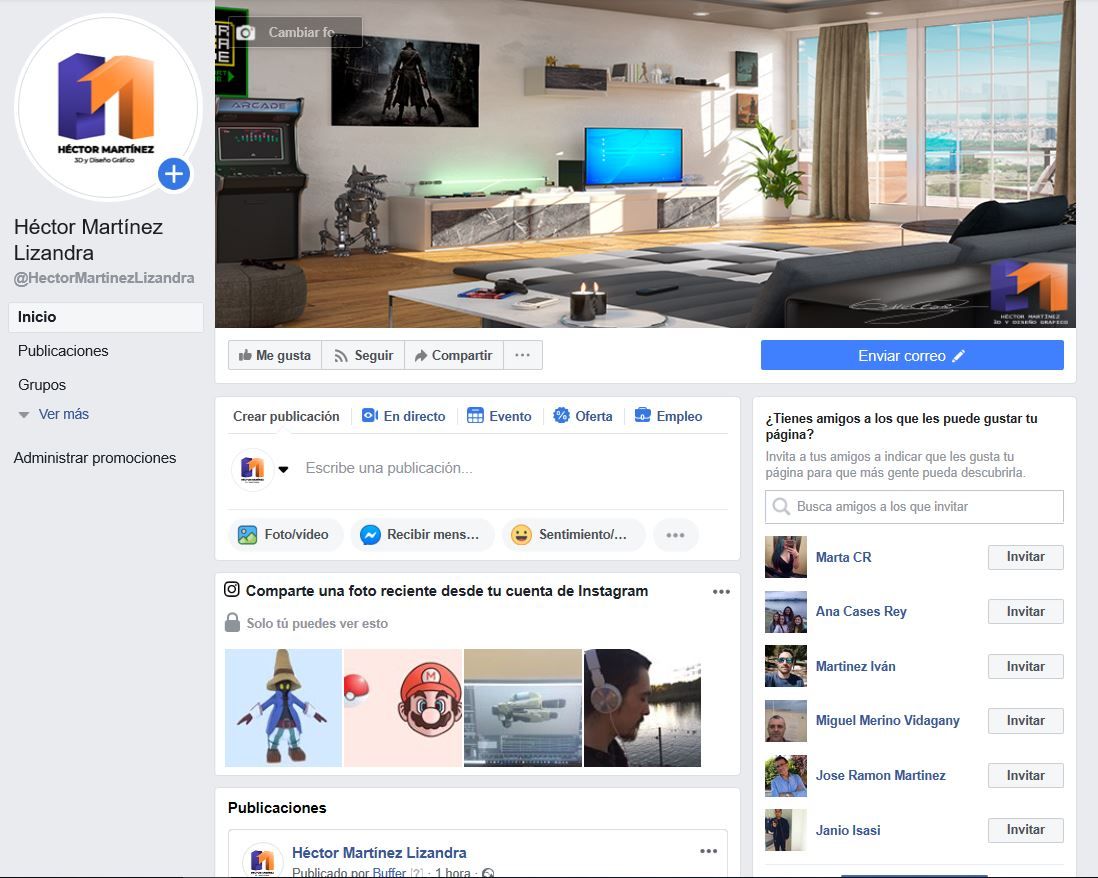Screen dimensions: 1098x878
Task: Click the Busca amigos a los que invitar field
Action: pyautogui.click(x=914, y=507)
